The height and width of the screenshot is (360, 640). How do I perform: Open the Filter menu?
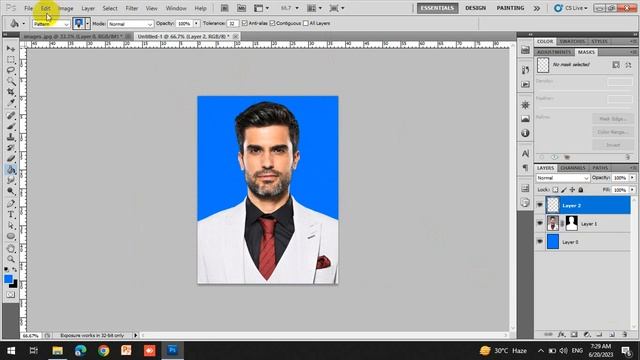click(x=131, y=8)
